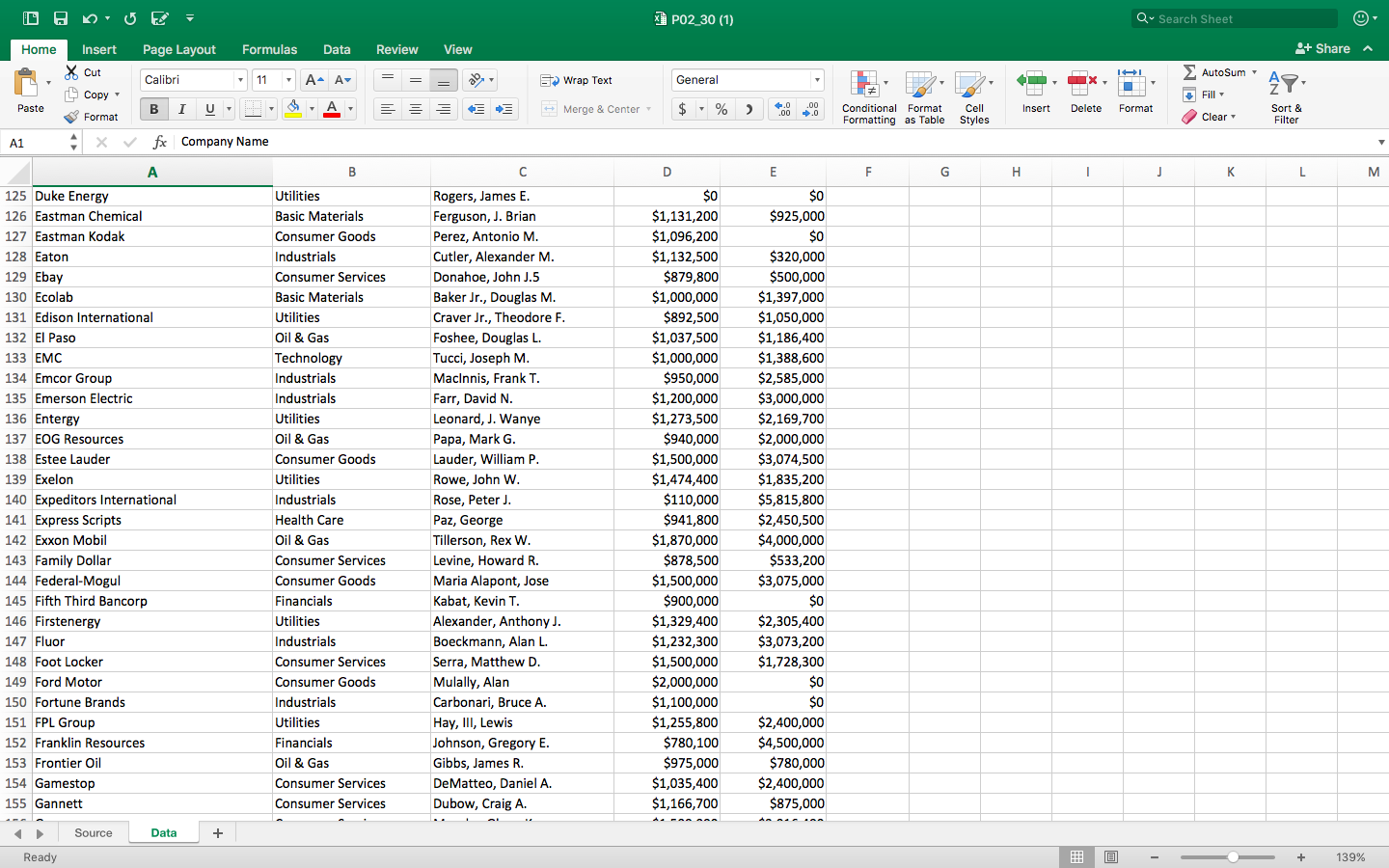
Task: Expand the General number format dropdown
Action: pos(817,80)
